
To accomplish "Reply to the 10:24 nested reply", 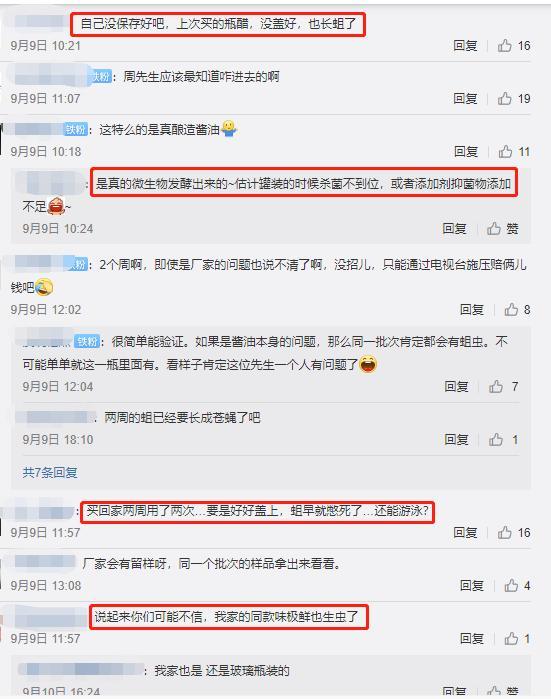I will click(x=454, y=229).
